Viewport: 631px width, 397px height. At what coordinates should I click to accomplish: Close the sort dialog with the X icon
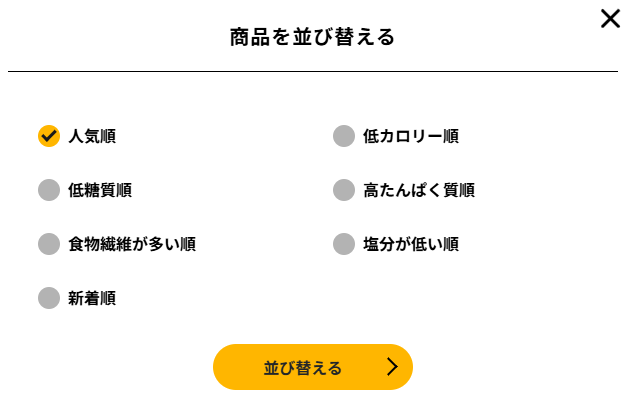coord(610,19)
